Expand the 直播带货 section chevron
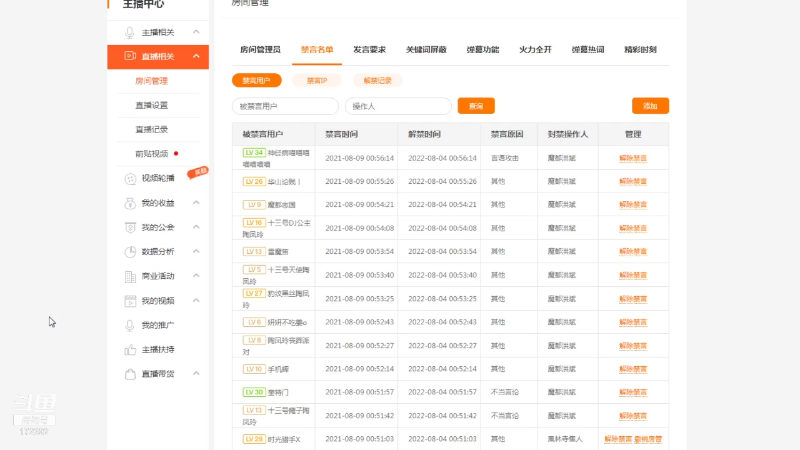800x450 pixels. coord(196,373)
